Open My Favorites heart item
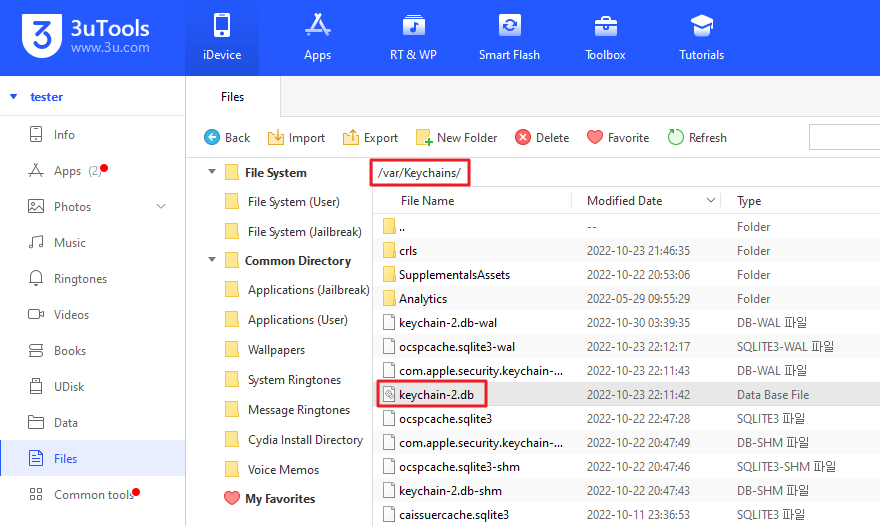880x526 pixels. pos(269,498)
